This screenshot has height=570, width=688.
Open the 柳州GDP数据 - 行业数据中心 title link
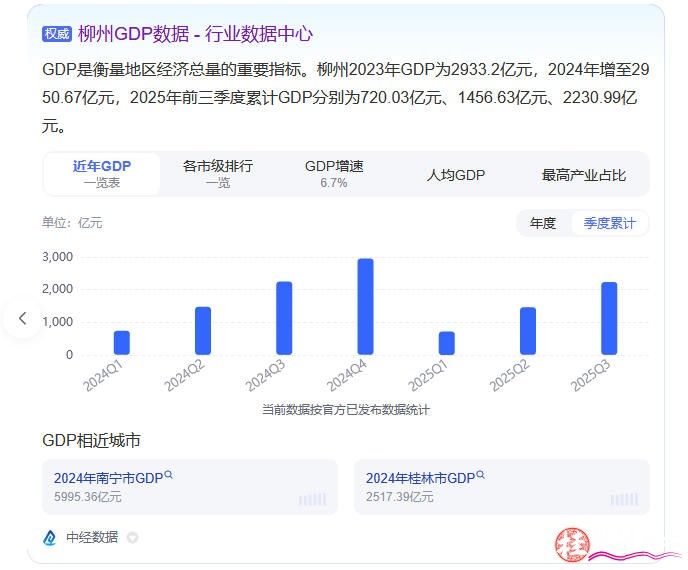coord(195,34)
